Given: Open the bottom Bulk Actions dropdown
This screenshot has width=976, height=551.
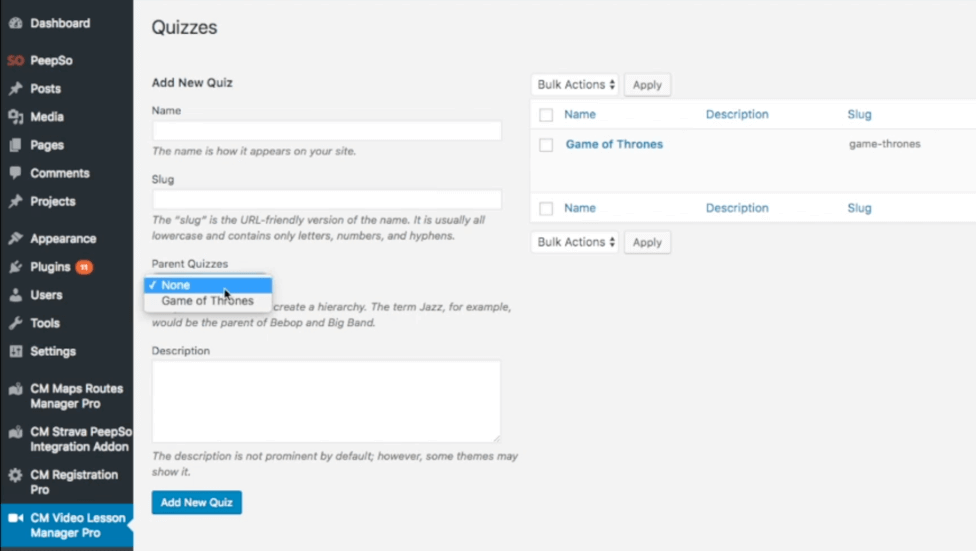Looking at the screenshot, I should coord(575,242).
